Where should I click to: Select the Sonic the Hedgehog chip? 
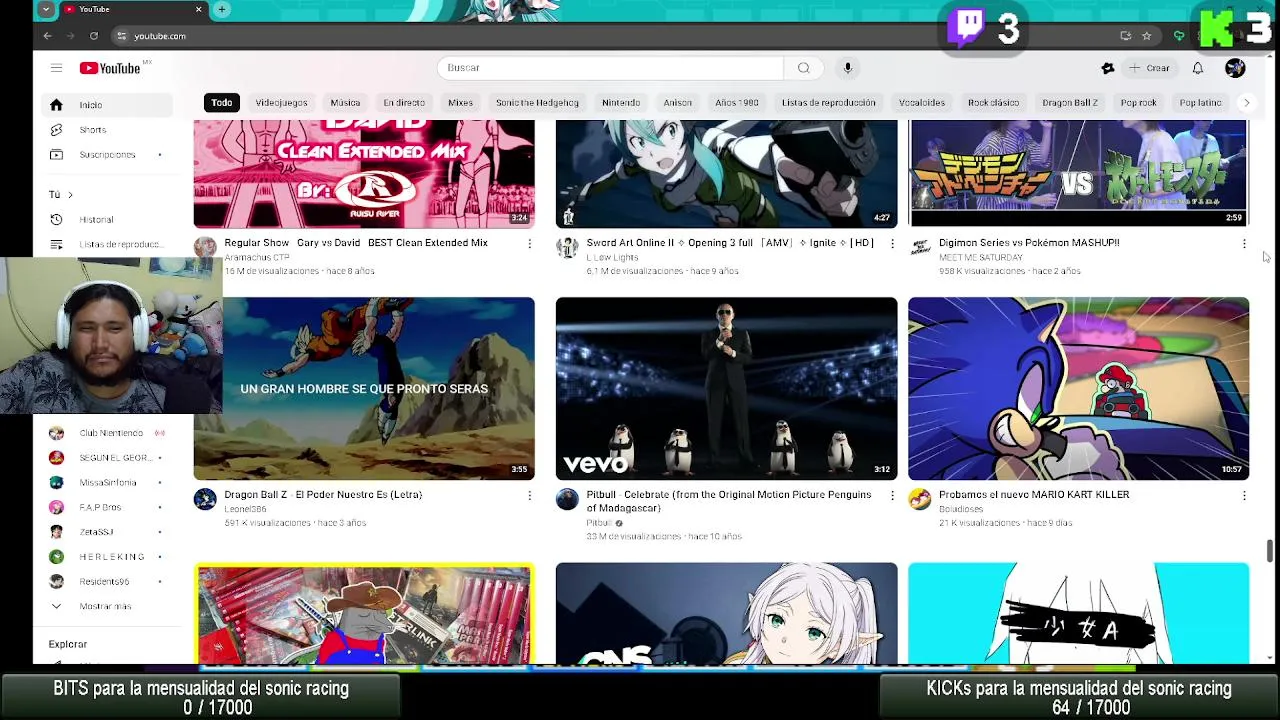click(537, 102)
